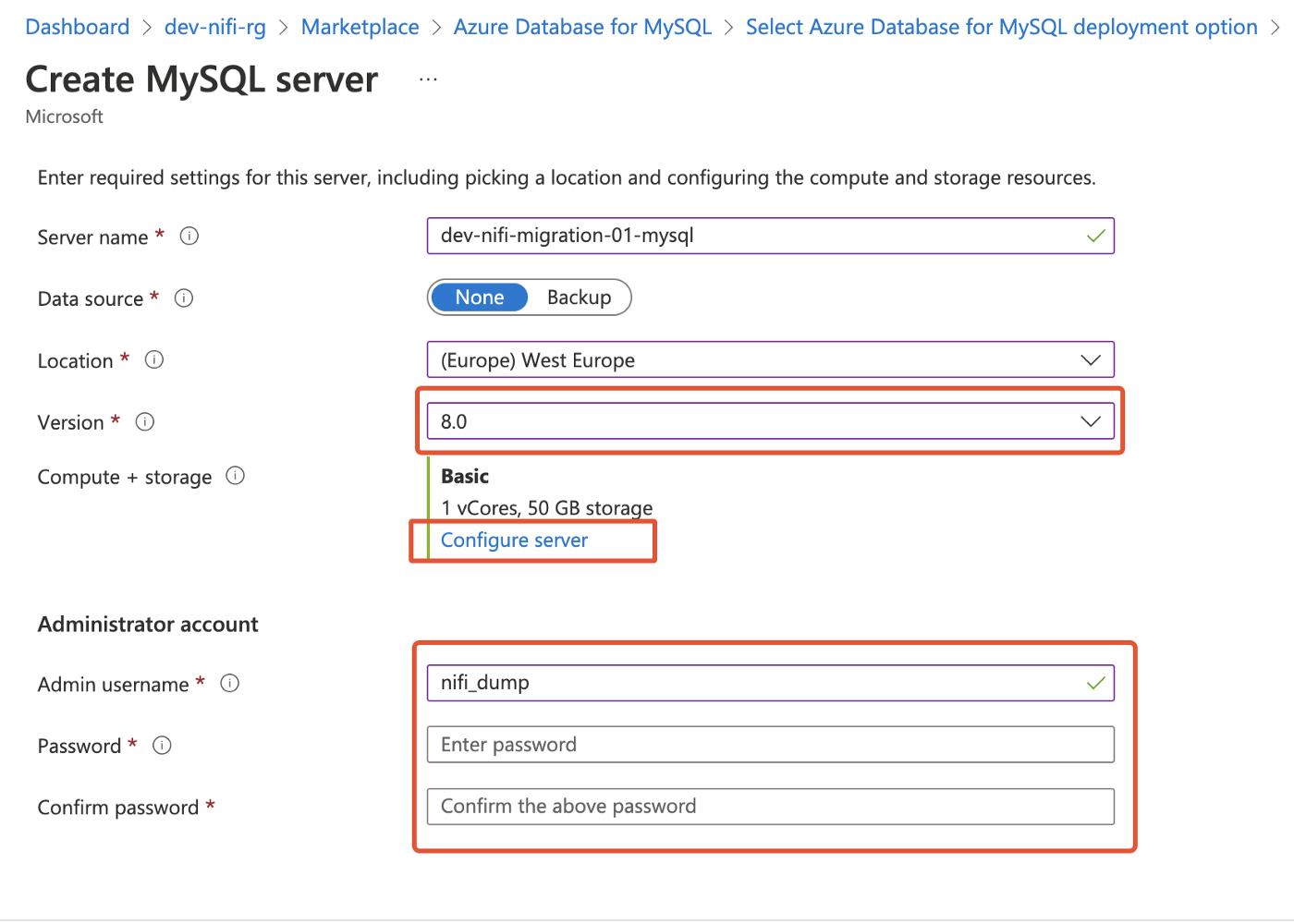Click the Password info icon
The width and height of the screenshot is (1294, 924).
(x=162, y=746)
